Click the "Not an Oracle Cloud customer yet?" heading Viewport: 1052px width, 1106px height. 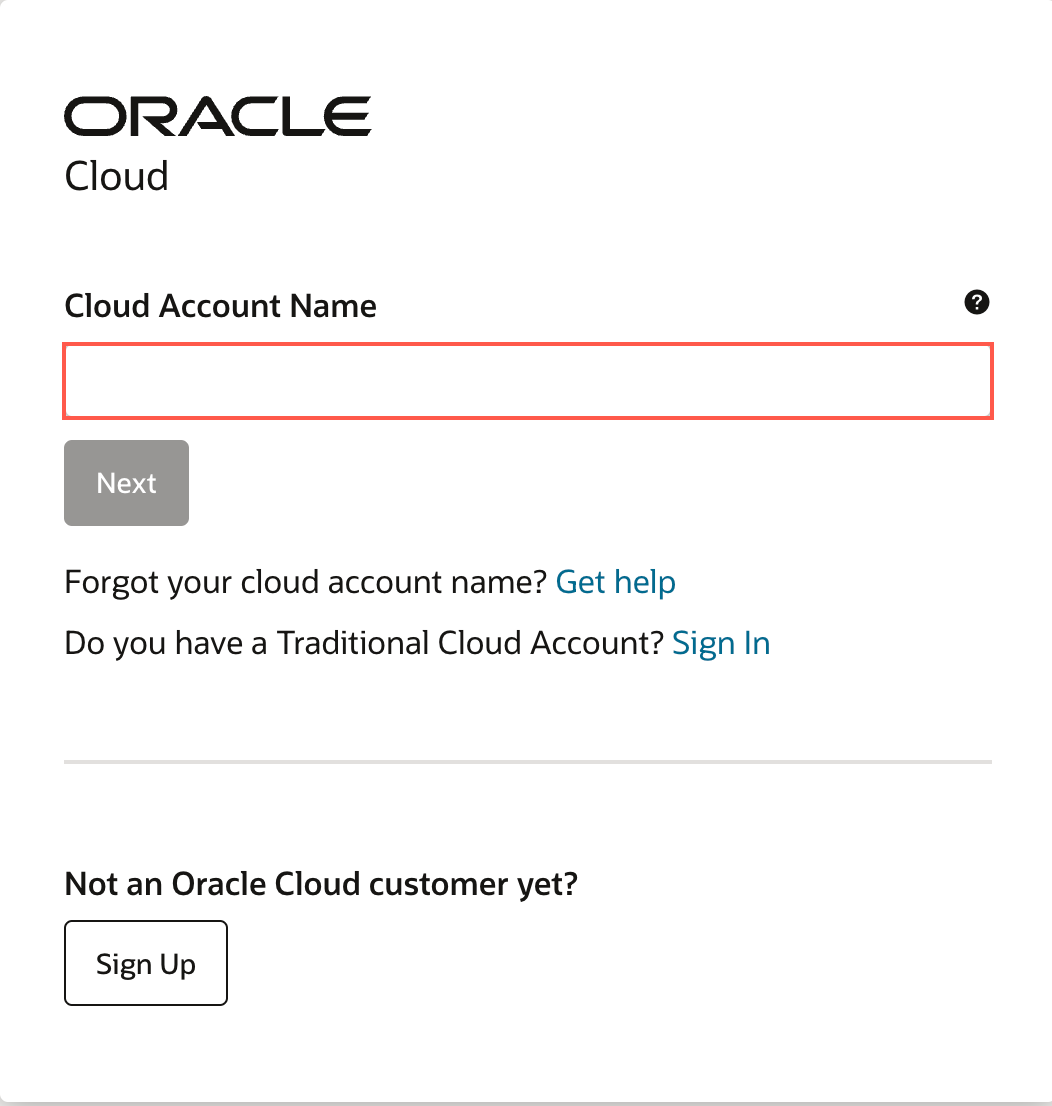[321, 884]
